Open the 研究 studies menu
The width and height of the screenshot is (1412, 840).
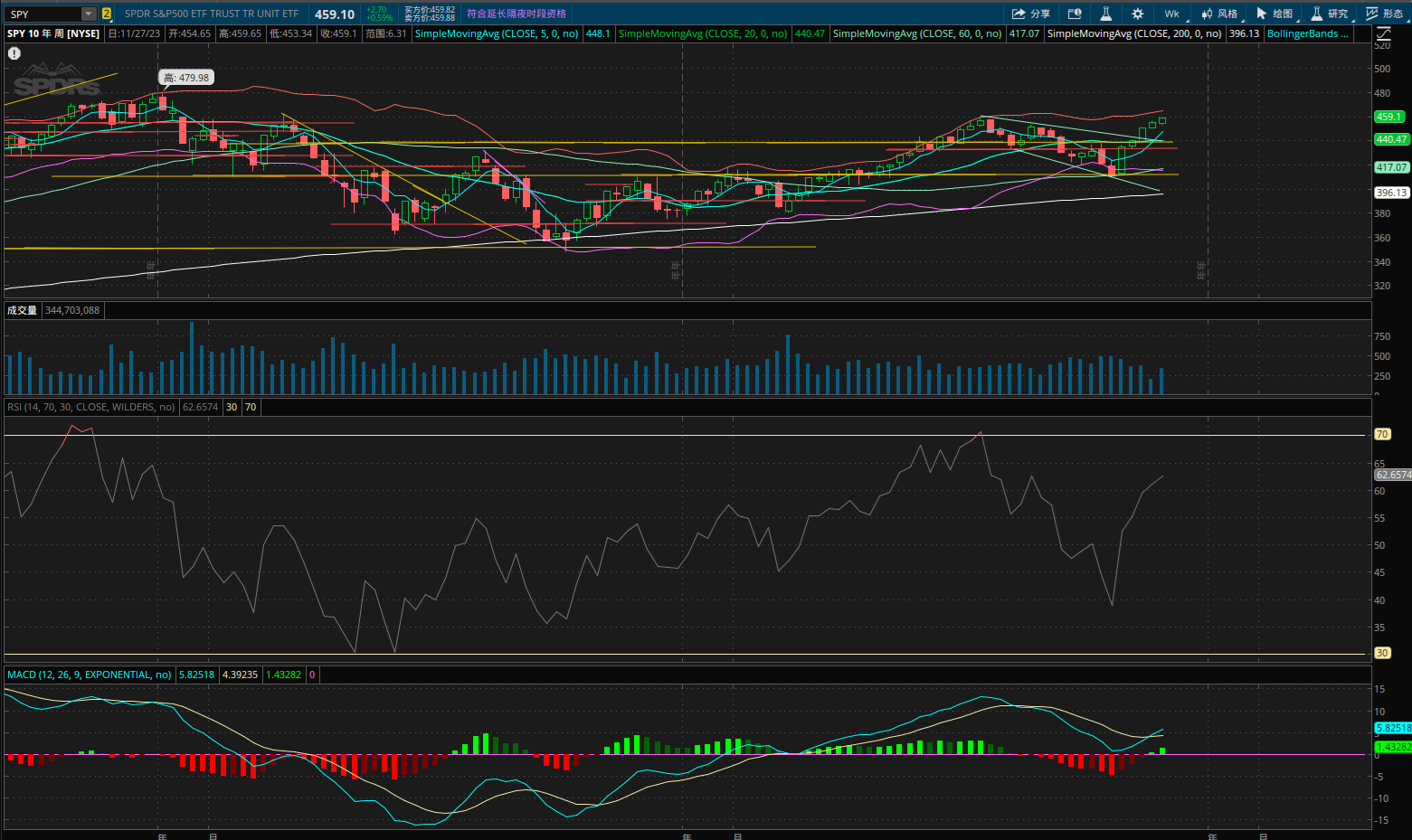click(1331, 14)
